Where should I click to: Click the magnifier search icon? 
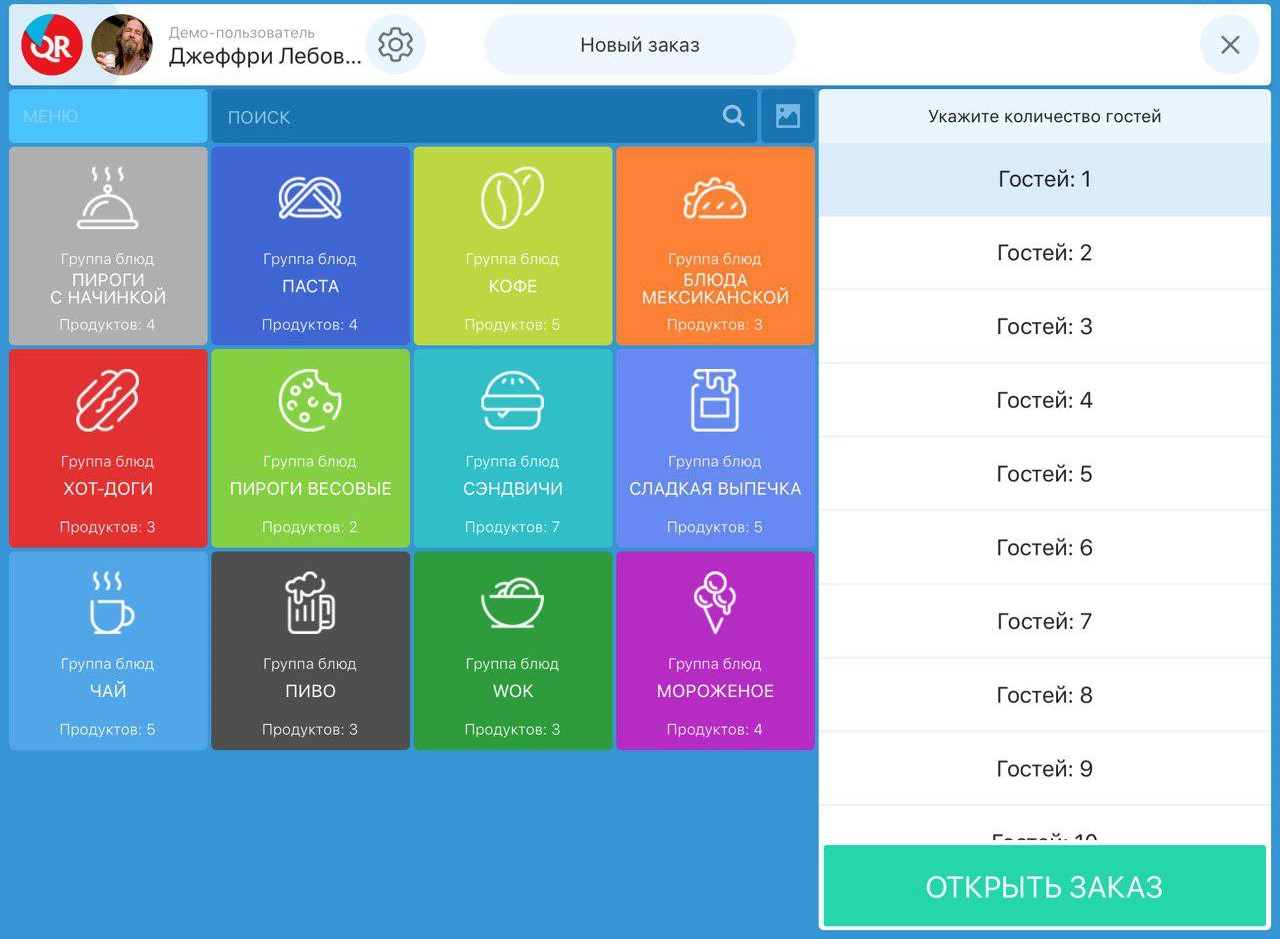pos(734,116)
